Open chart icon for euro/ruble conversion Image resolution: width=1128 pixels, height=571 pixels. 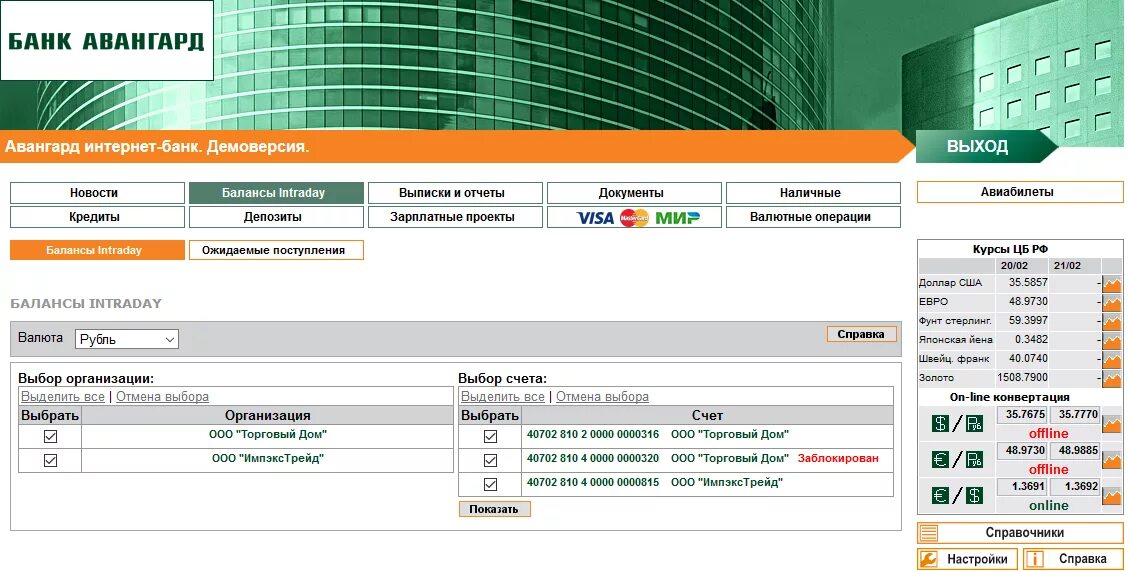coord(1111,460)
